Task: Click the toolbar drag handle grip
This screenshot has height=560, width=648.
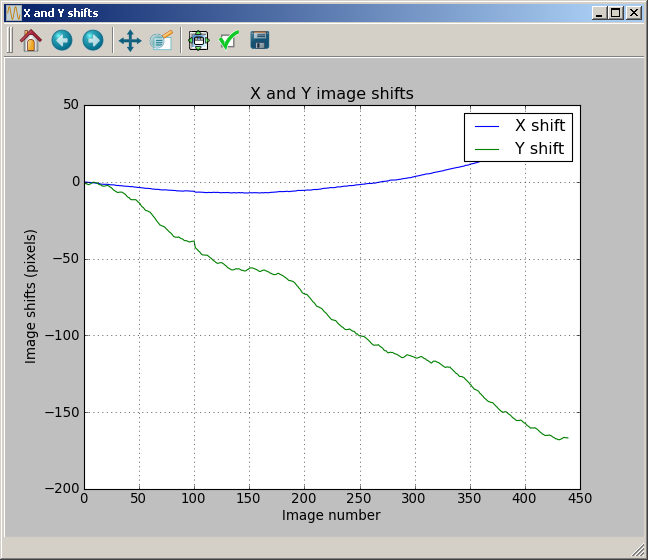Action: (x=10, y=40)
